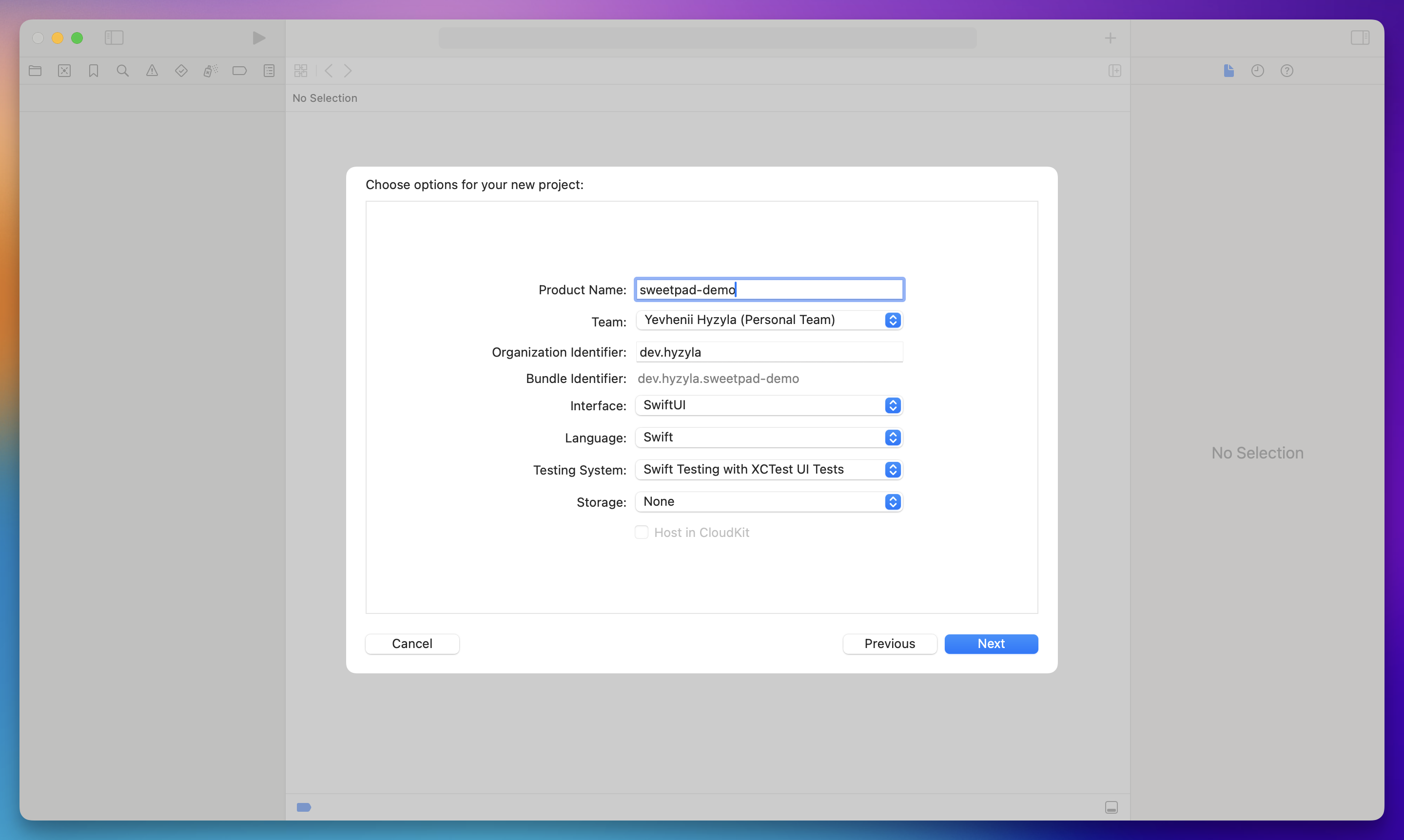The height and width of the screenshot is (840, 1404).
Task: Run the project with the play button
Action: point(258,38)
